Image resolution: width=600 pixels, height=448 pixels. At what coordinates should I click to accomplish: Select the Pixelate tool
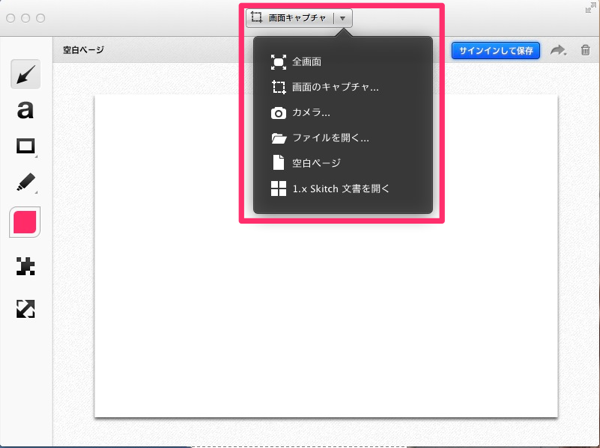pyautogui.click(x=26, y=266)
